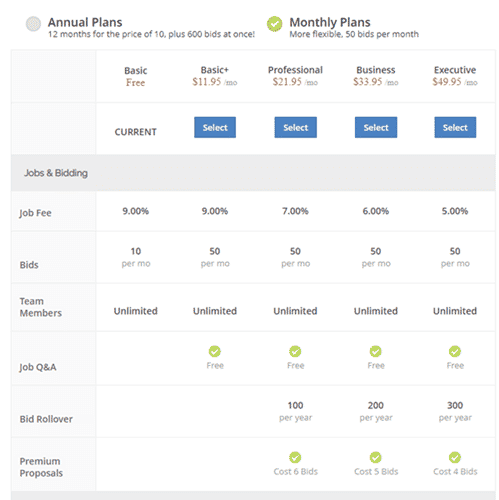Click the Annual Plans title text

[x=85, y=22]
